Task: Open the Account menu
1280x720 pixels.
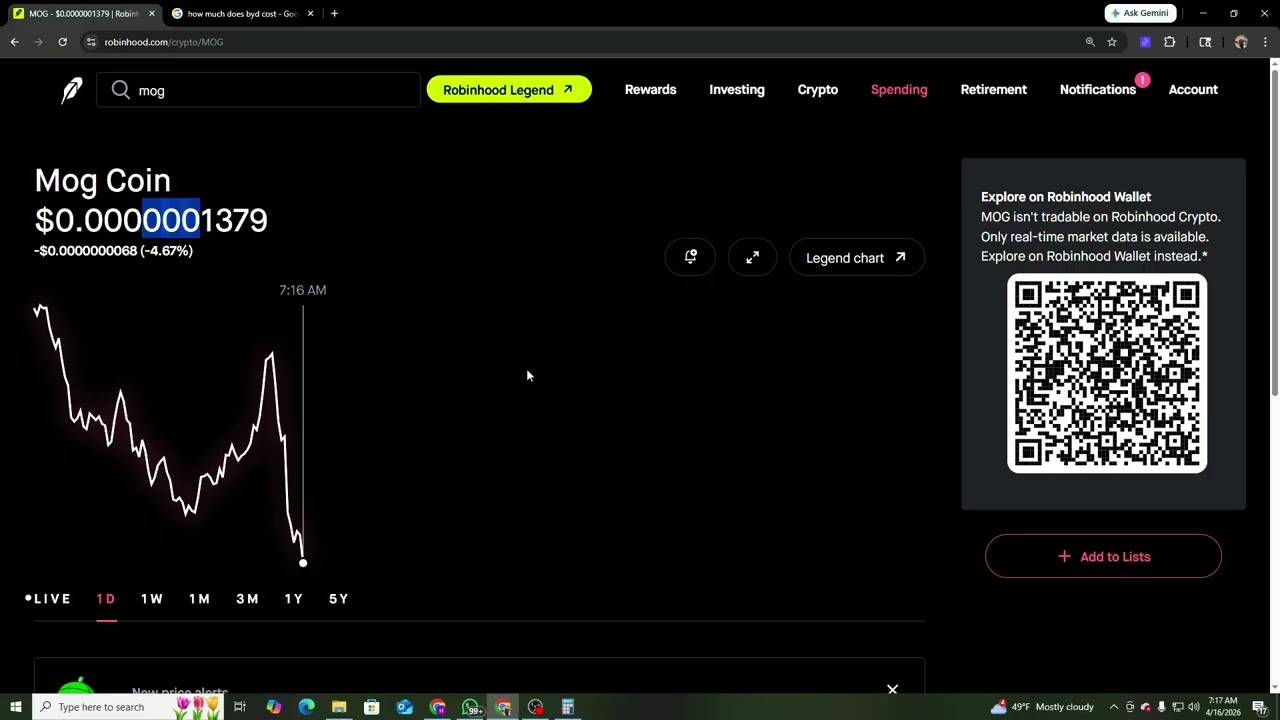Action: point(1193,89)
